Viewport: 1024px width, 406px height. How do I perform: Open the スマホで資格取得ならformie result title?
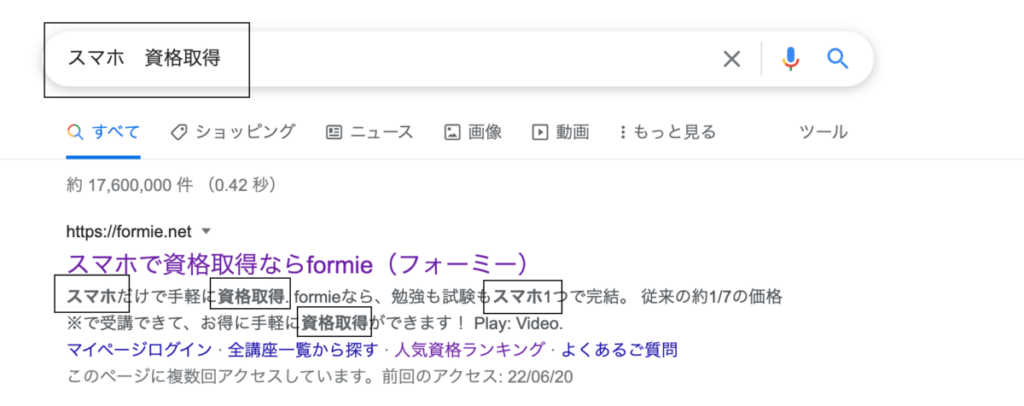point(296,264)
